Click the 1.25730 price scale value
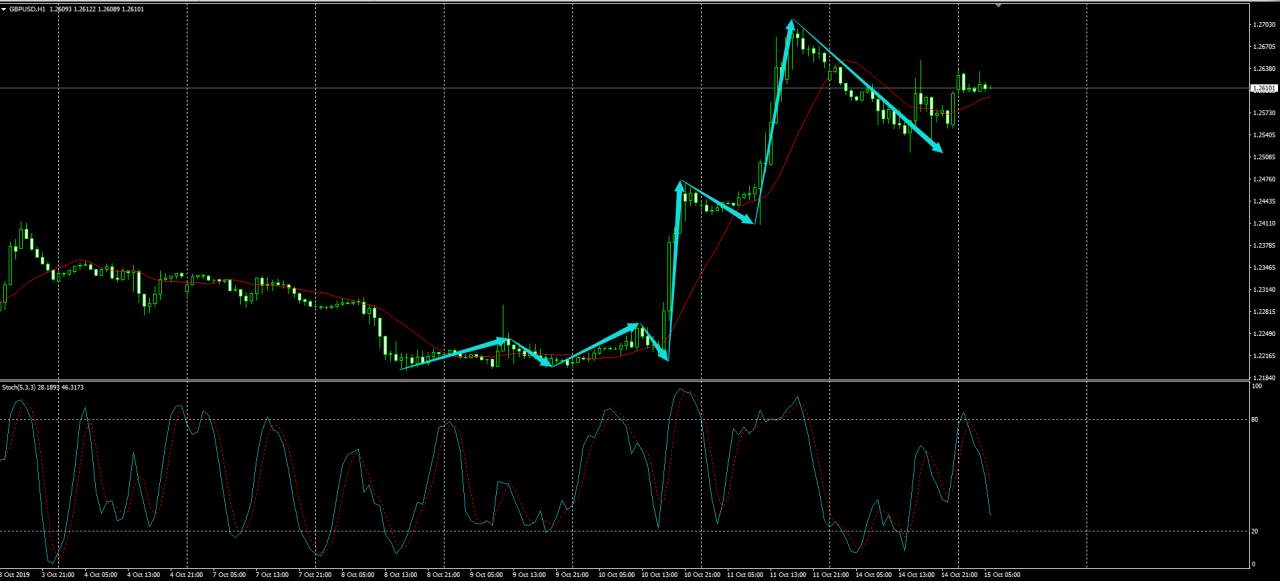 tap(1263, 112)
